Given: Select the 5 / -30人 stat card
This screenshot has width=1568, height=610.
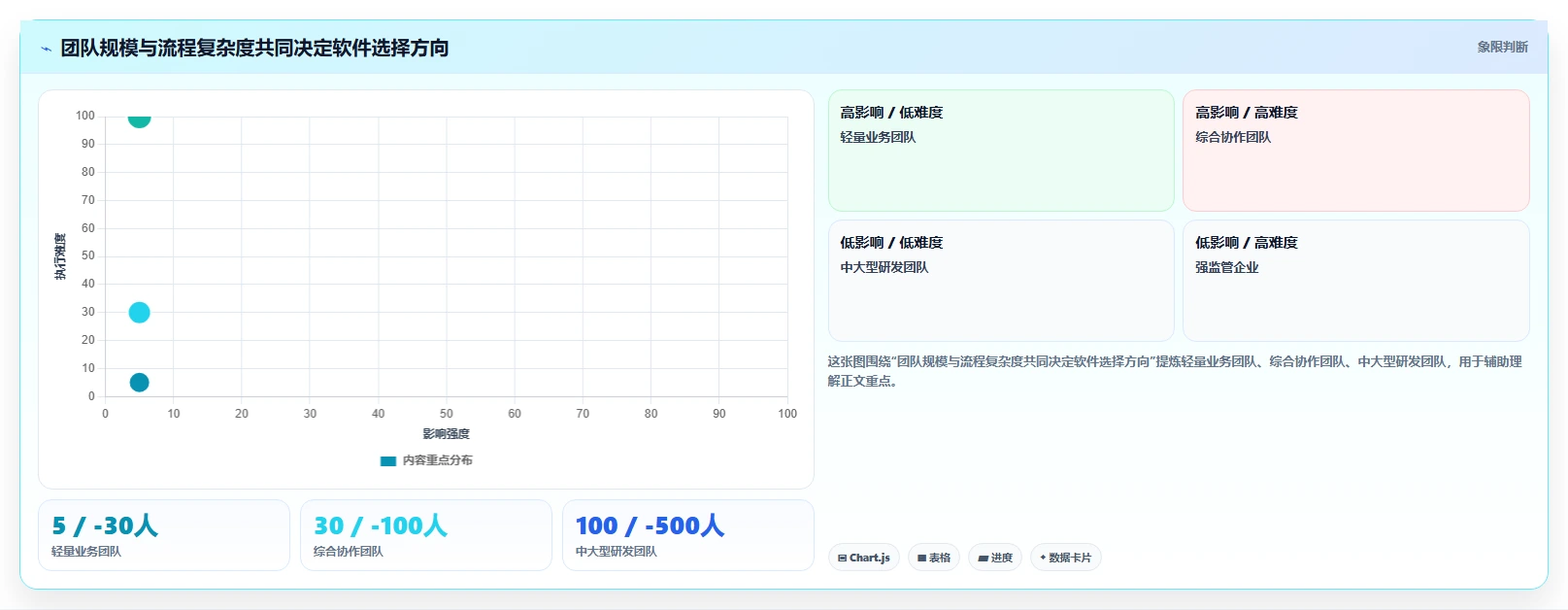Looking at the screenshot, I should point(164,535).
